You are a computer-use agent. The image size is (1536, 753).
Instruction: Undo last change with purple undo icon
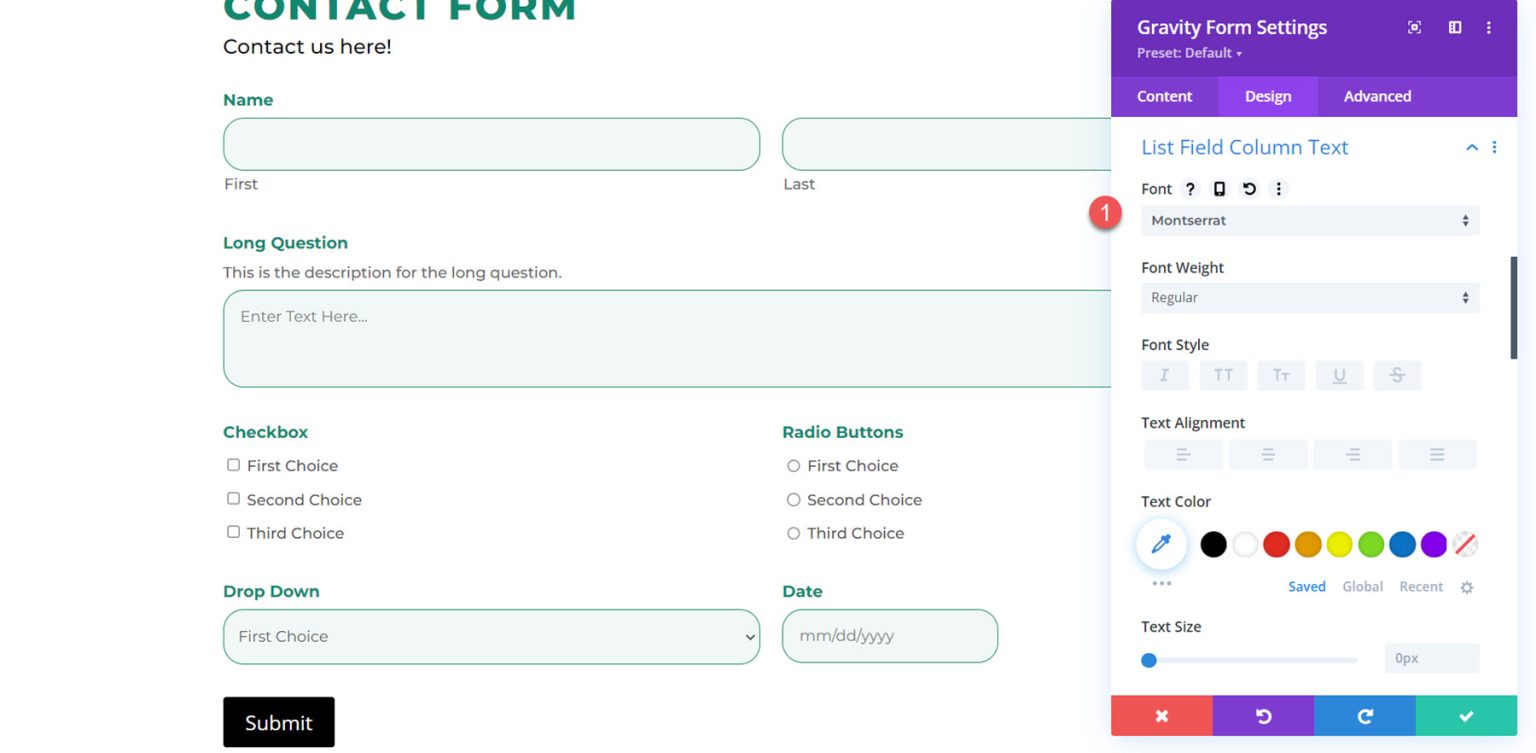point(1263,716)
